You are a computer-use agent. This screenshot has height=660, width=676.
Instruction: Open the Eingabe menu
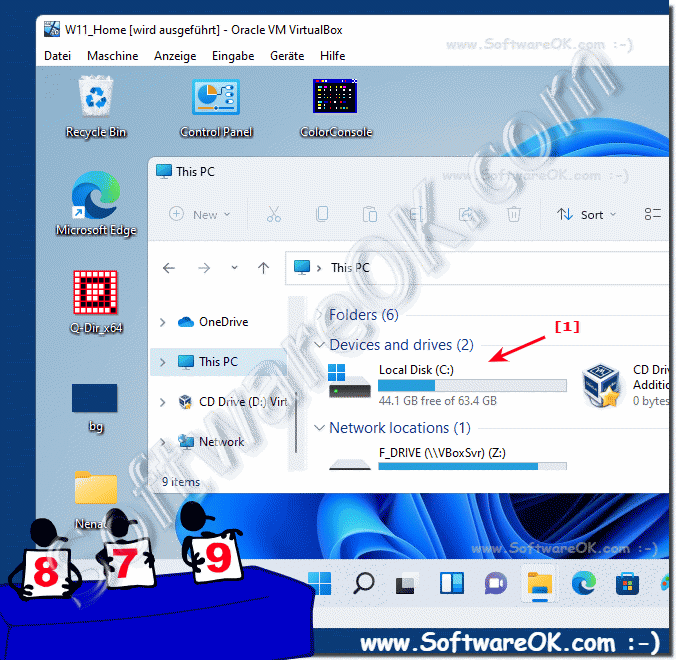[x=233, y=56]
